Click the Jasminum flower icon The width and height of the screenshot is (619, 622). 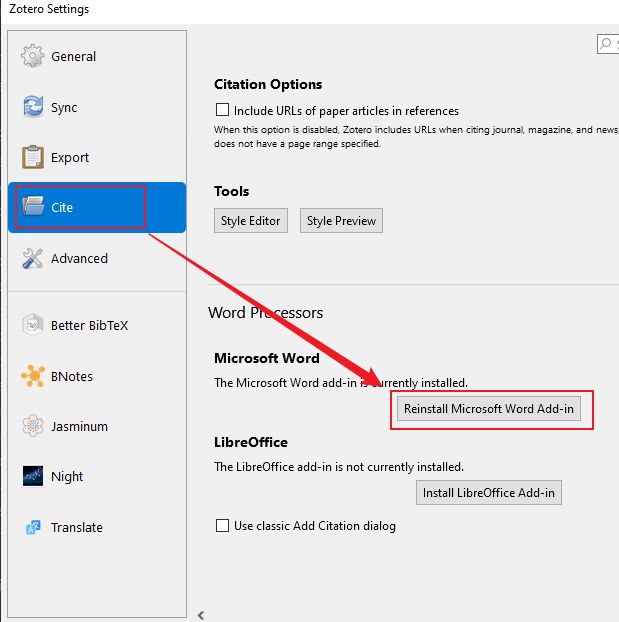point(33,426)
